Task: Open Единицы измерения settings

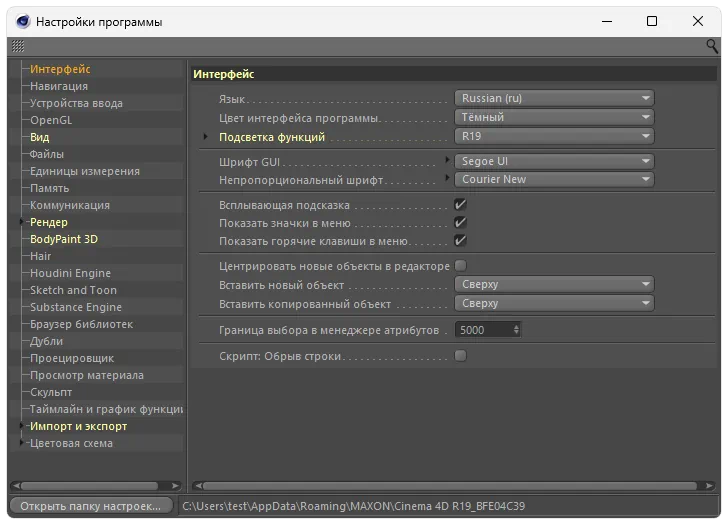Action: (x=85, y=171)
